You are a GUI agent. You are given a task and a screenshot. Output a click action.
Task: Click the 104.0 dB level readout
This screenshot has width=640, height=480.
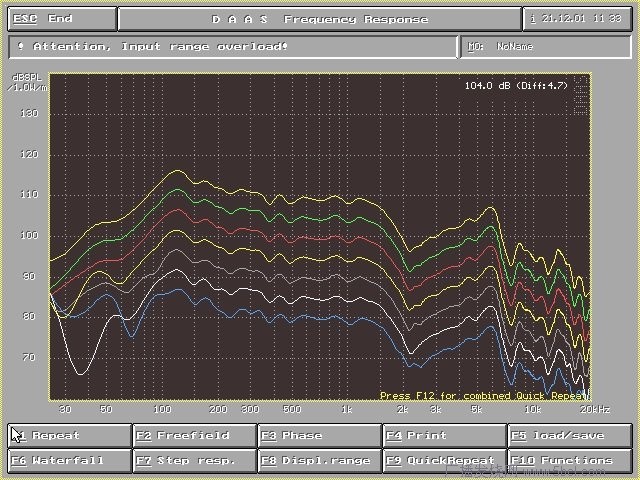point(515,86)
